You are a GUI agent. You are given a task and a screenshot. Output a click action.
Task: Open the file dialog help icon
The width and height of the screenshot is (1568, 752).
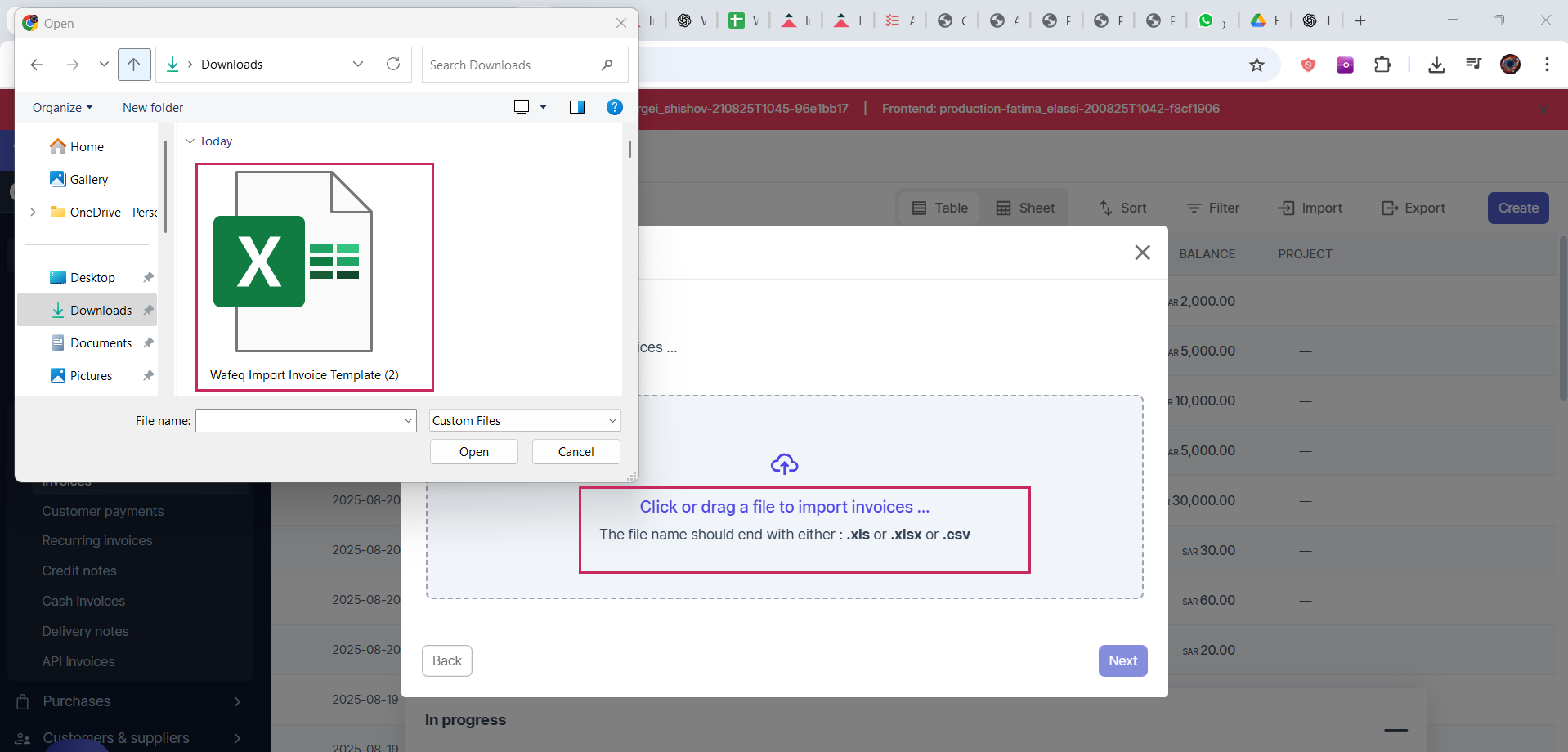(615, 107)
